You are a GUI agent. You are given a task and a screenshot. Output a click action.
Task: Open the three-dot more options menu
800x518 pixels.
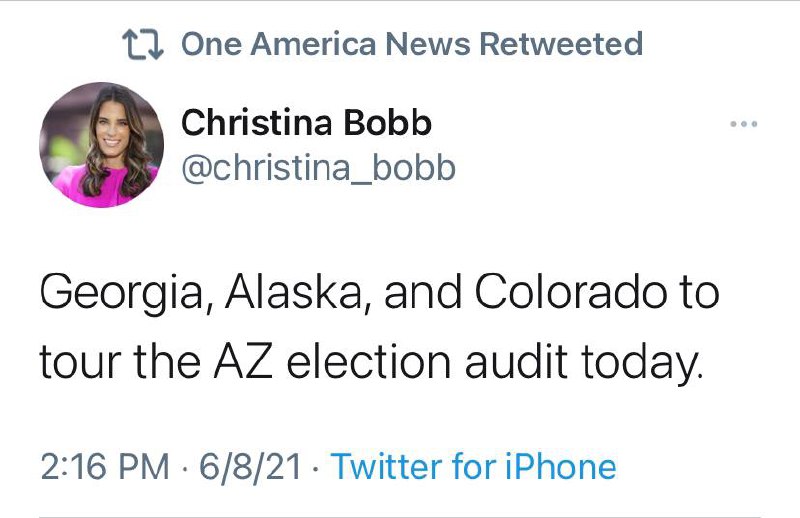pyautogui.click(x=743, y=125)
